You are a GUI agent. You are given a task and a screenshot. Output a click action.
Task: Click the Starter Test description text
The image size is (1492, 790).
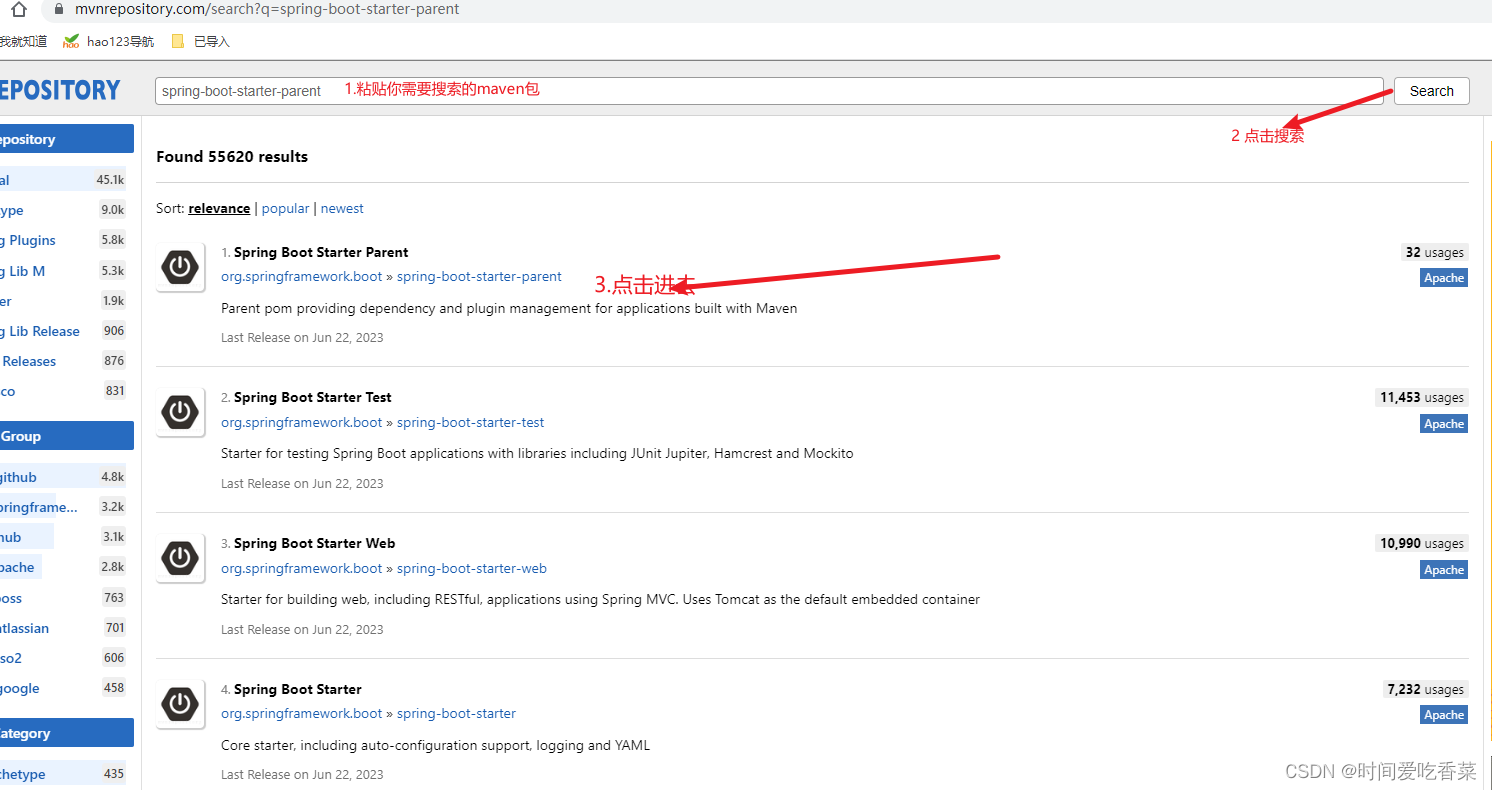(x=537, y=454)
